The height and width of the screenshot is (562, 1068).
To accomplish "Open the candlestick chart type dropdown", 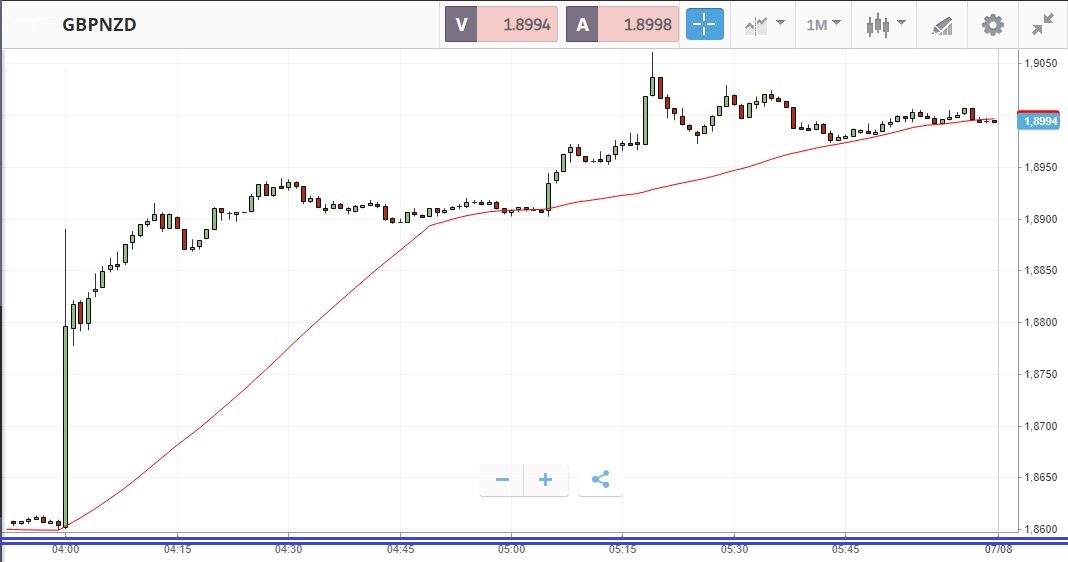I will (x=886, y=25).
